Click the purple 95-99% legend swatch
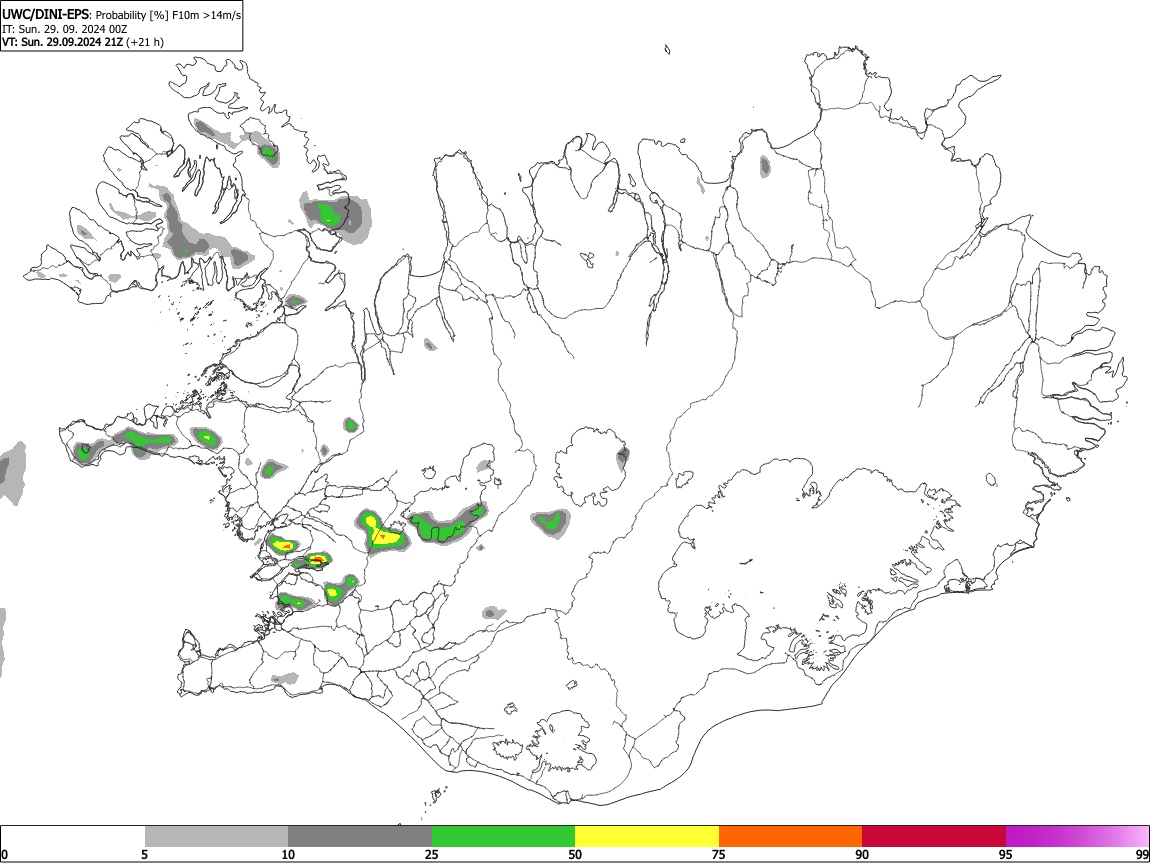Screen dimensions: 1150x863 pyautogui.click(x=1077, y=837)
